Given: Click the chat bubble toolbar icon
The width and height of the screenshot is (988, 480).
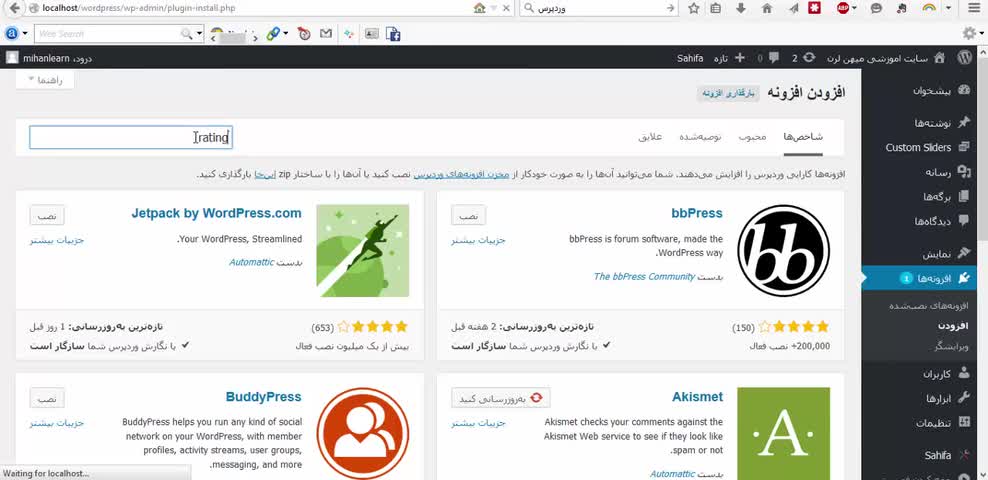Looking at the screenshot, I should click(x=876, y=8).
